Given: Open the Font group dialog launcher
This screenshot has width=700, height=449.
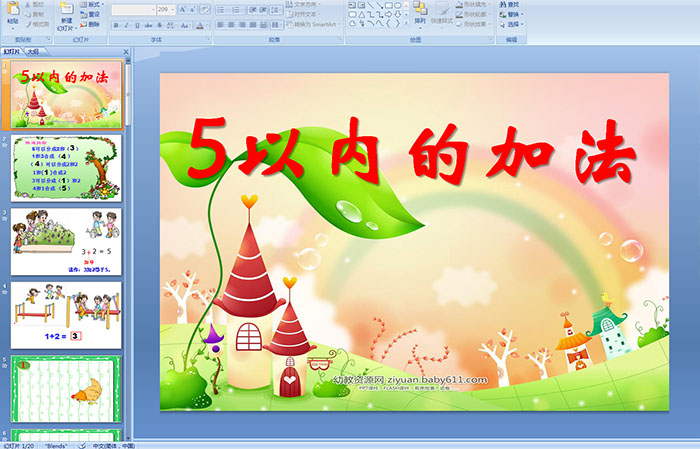Looking at the screenshot, I should pos(208,40).
